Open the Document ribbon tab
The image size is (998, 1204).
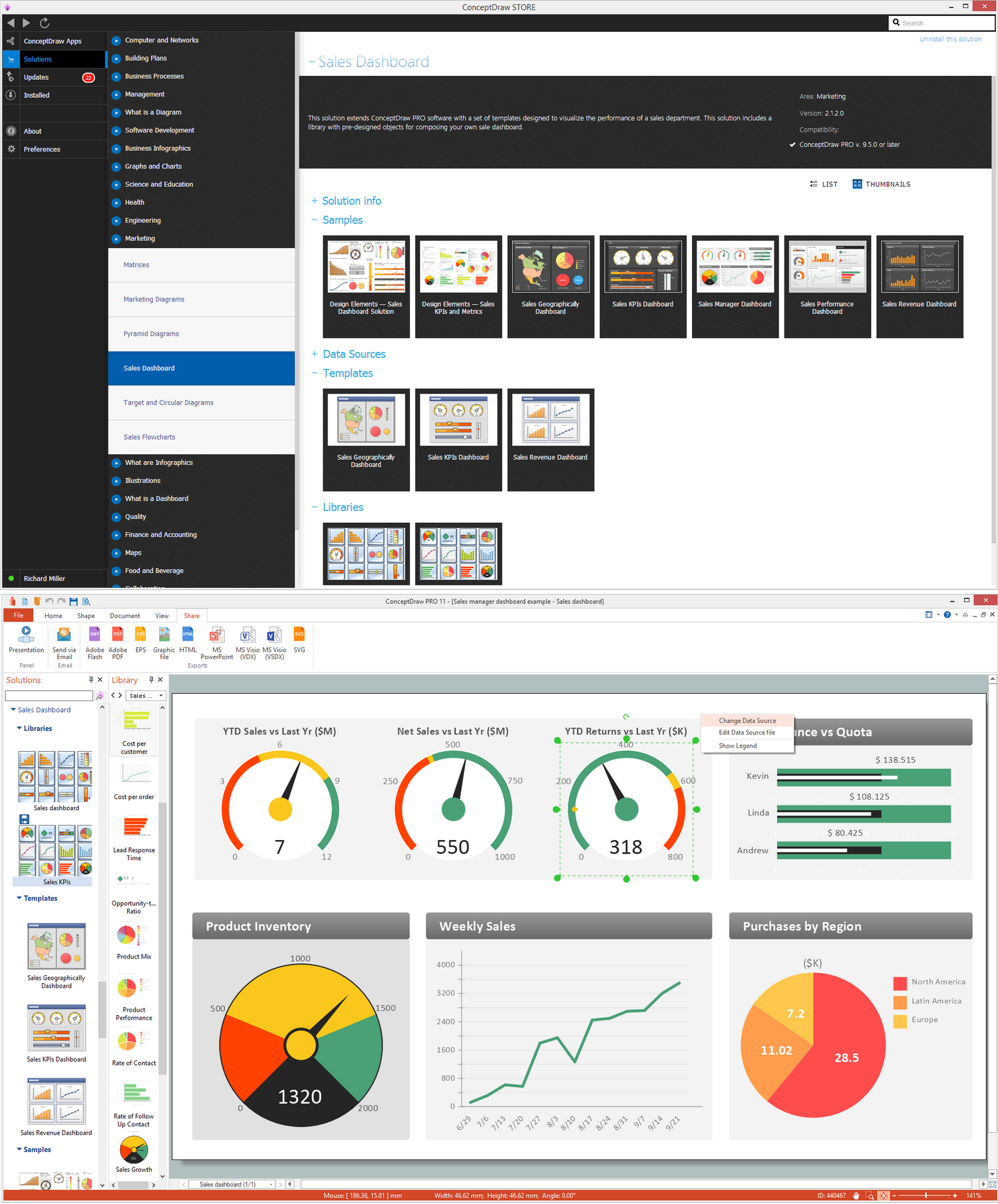point(125,616)
